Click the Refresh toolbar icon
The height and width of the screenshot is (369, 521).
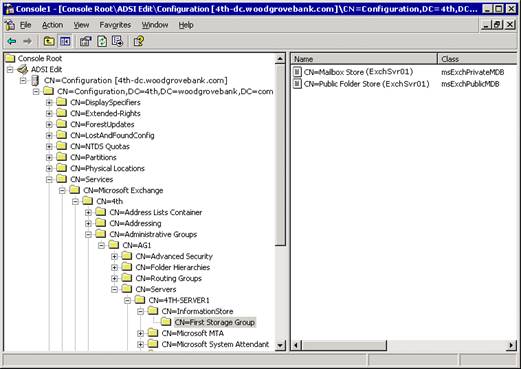click(102, 41)
